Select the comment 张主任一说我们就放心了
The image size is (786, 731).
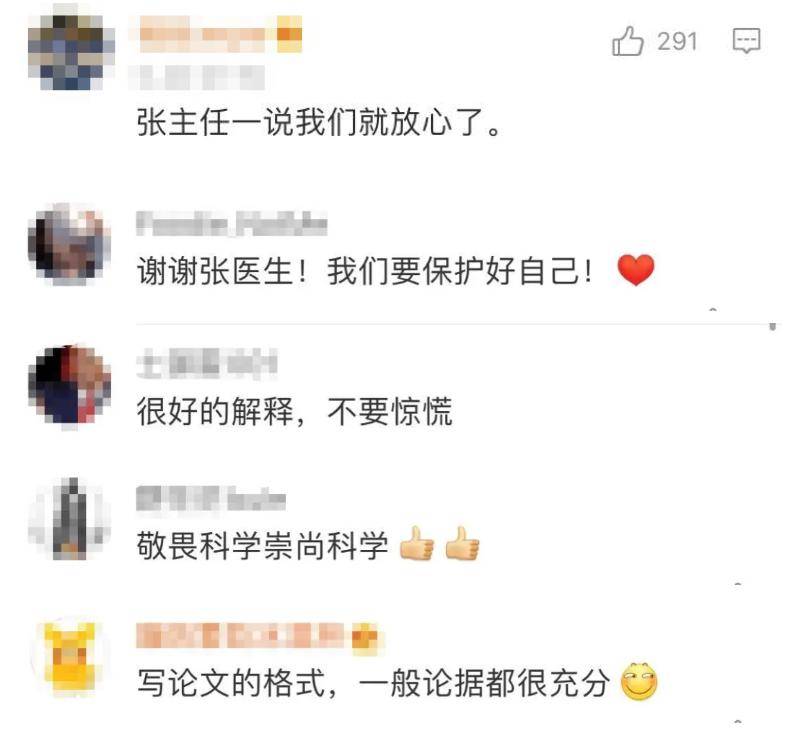319,122
